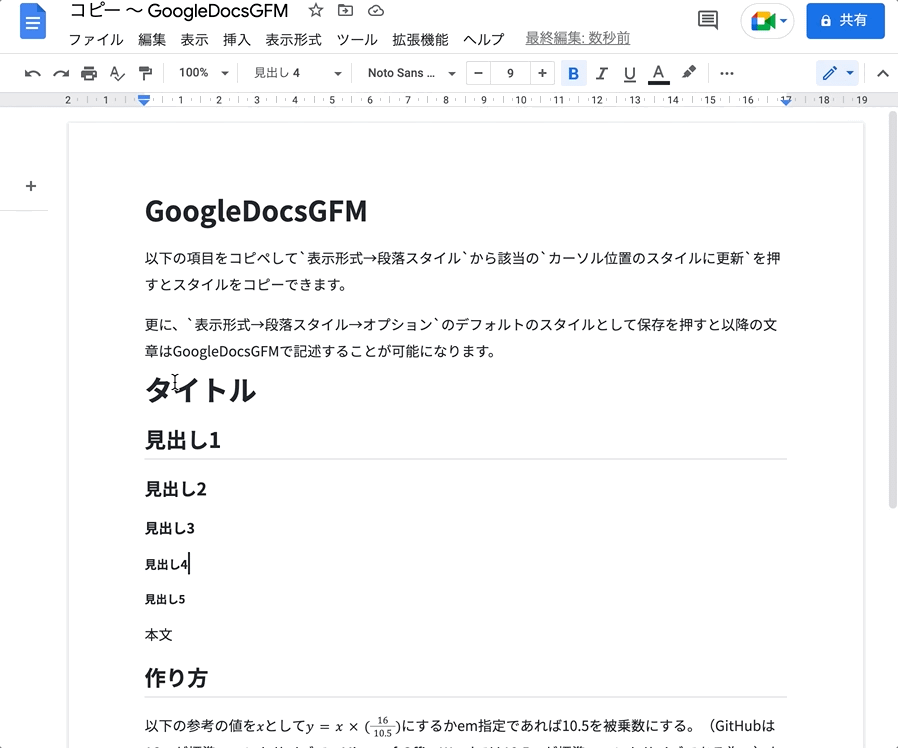
Task: Redo the last action
Action: coord(61,73)
